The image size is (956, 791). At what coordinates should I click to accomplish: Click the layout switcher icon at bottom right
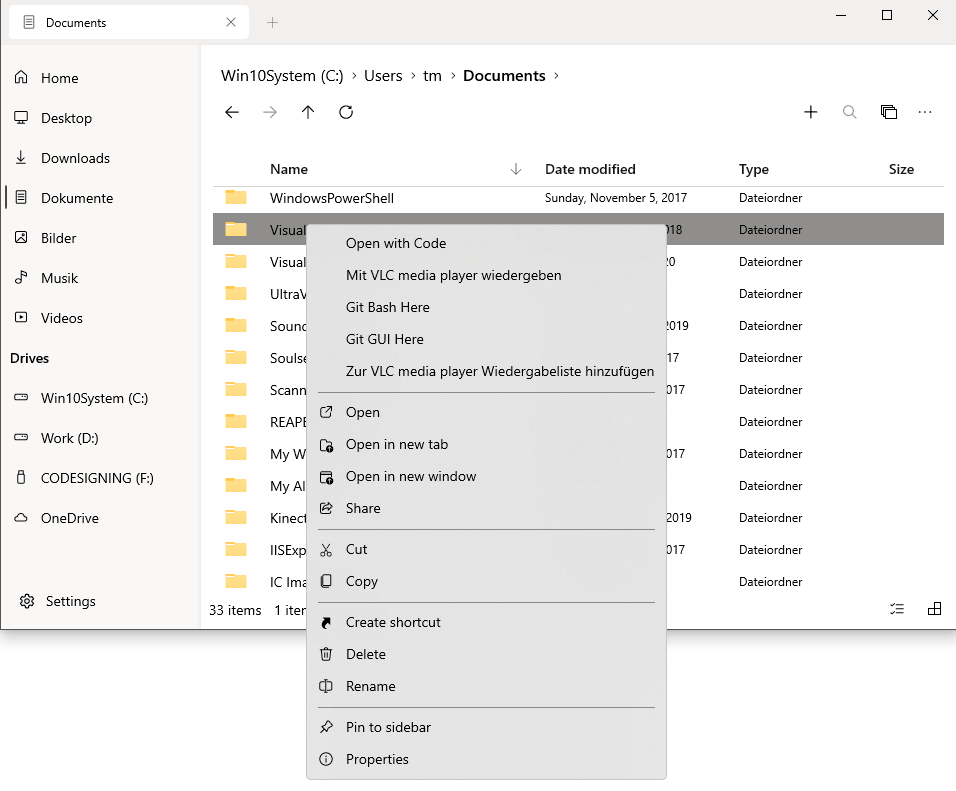point(934,608)
